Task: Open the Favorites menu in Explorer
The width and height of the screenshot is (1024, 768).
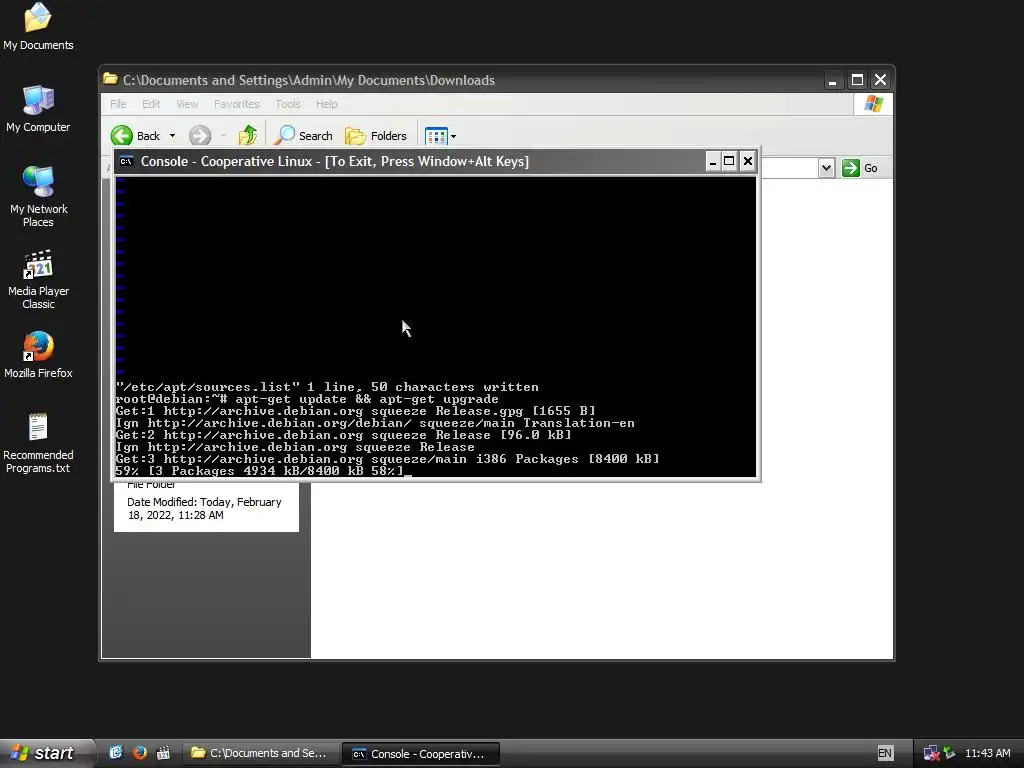Action: tap(236, 104)
